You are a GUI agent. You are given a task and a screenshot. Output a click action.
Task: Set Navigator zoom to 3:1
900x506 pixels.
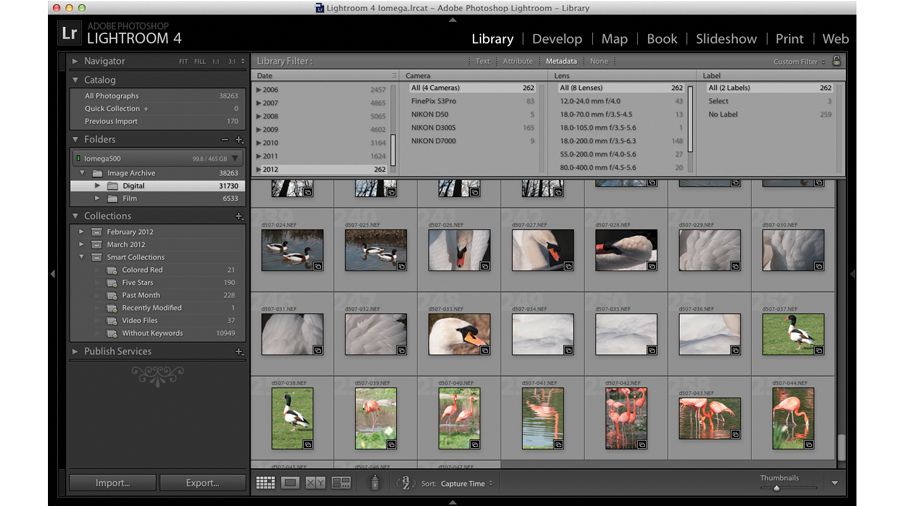coord(232,61)
